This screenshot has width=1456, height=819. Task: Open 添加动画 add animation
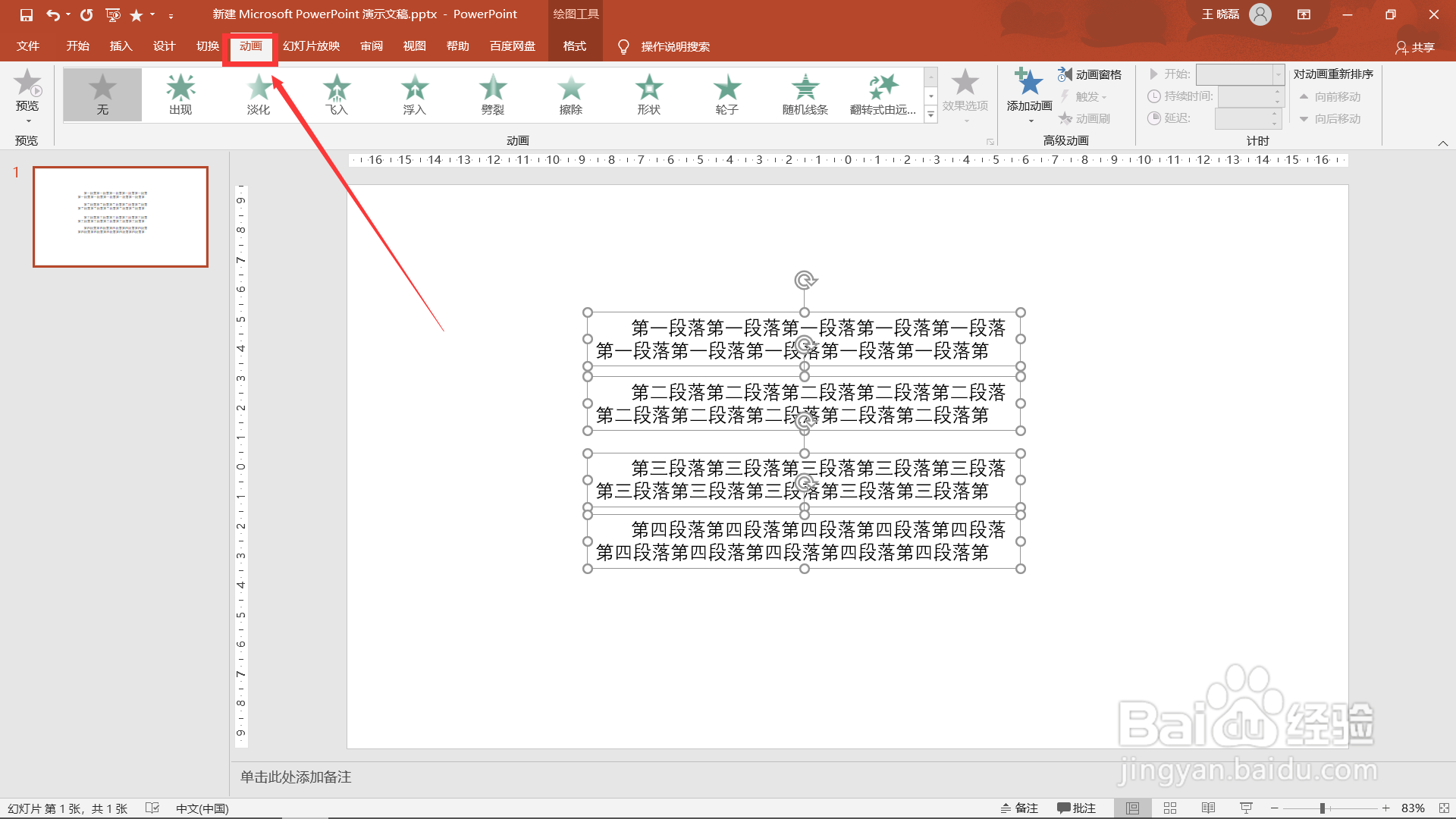1029,96
